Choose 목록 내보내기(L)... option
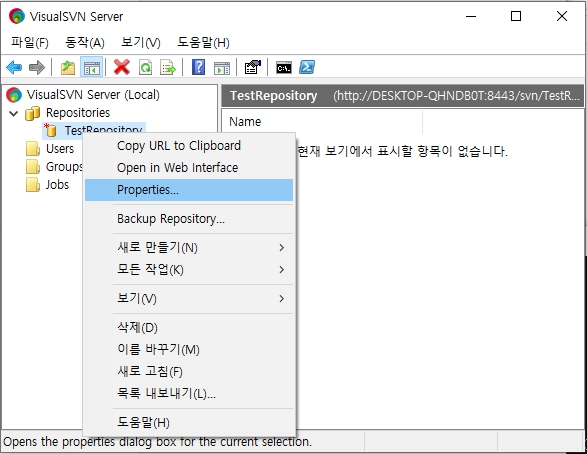 189,393
